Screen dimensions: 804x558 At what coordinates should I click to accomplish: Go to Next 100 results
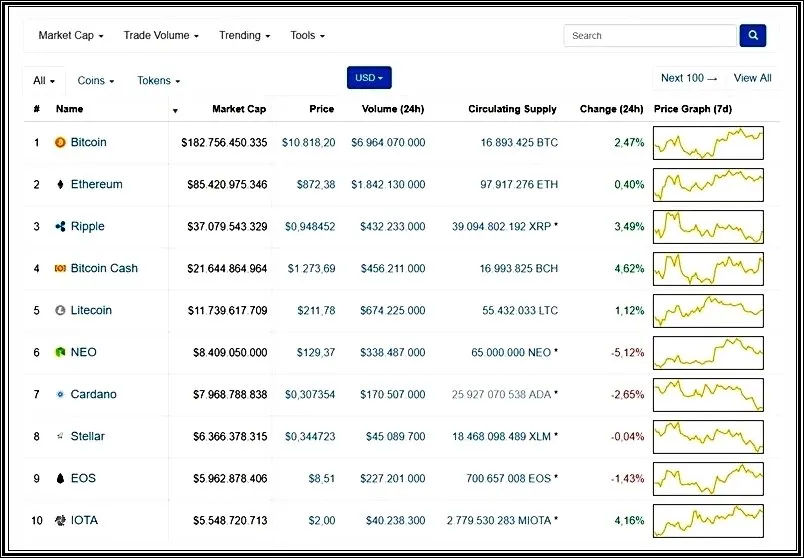[689, 78]
